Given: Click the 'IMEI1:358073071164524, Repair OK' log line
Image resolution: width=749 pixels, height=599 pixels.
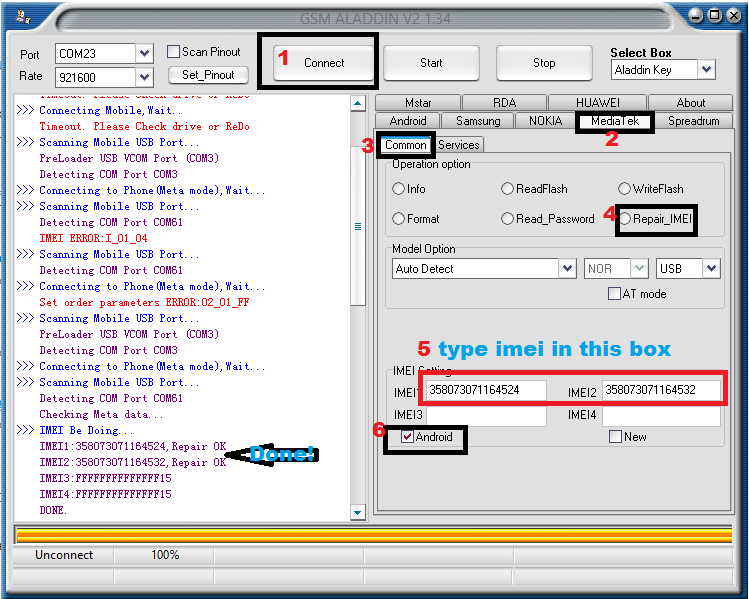Looking at the screenshot, I should 133,446.
